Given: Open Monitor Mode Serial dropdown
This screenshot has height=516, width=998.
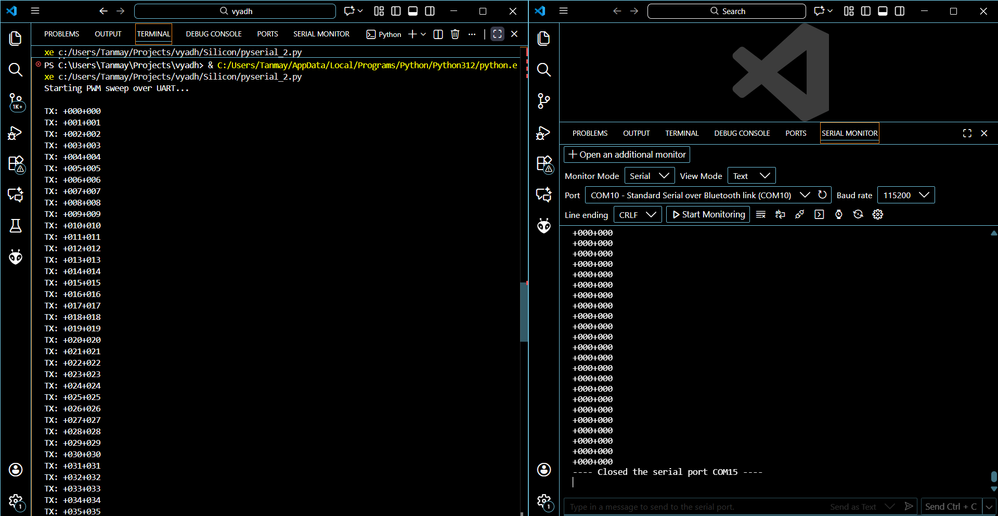Looking at the screenshot, I should (649, 176).
